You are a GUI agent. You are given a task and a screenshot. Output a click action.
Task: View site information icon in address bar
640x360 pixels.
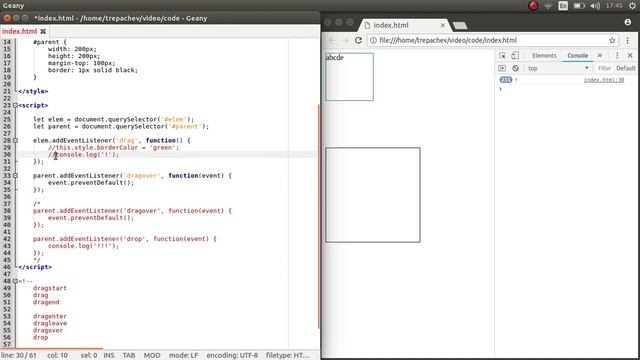point(373,40)
